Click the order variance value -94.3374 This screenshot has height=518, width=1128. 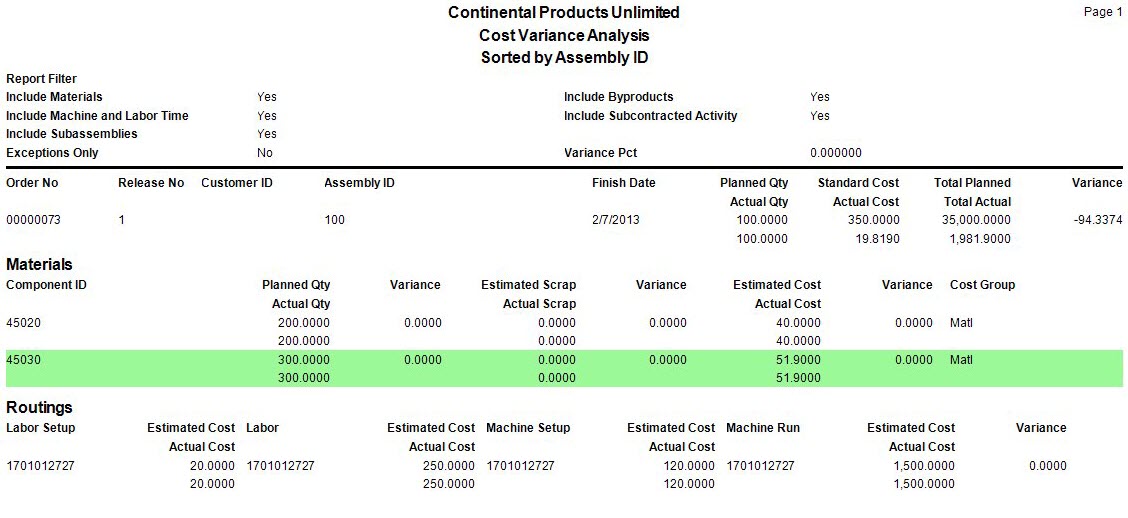(x=1097, y=220)
